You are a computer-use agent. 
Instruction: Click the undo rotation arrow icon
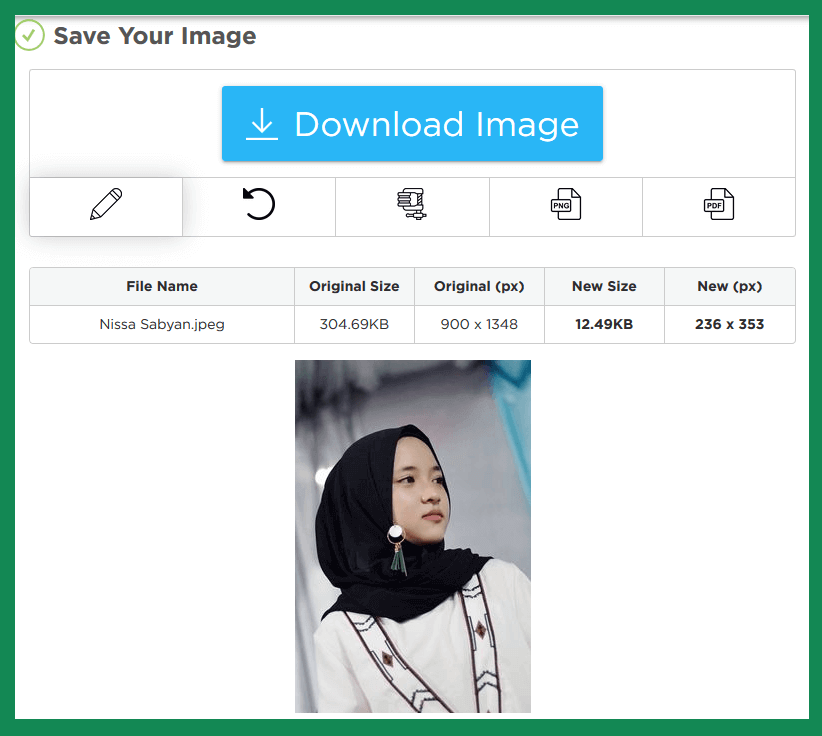tap(258, 204)
